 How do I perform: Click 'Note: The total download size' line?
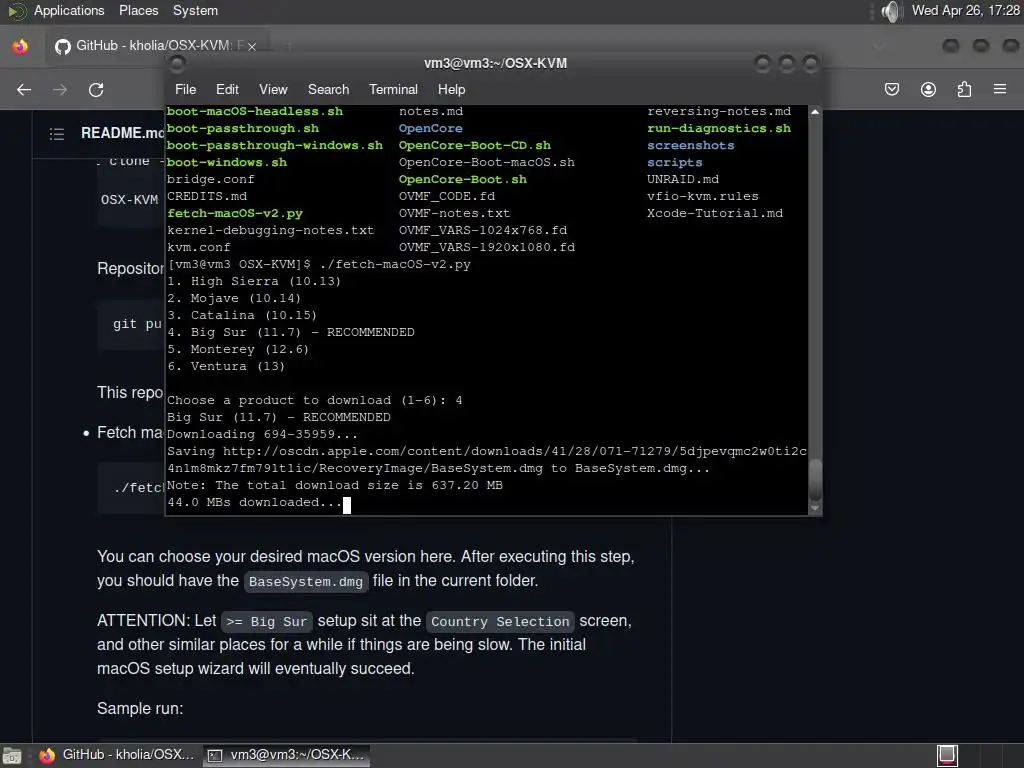[x=335, y=485]
